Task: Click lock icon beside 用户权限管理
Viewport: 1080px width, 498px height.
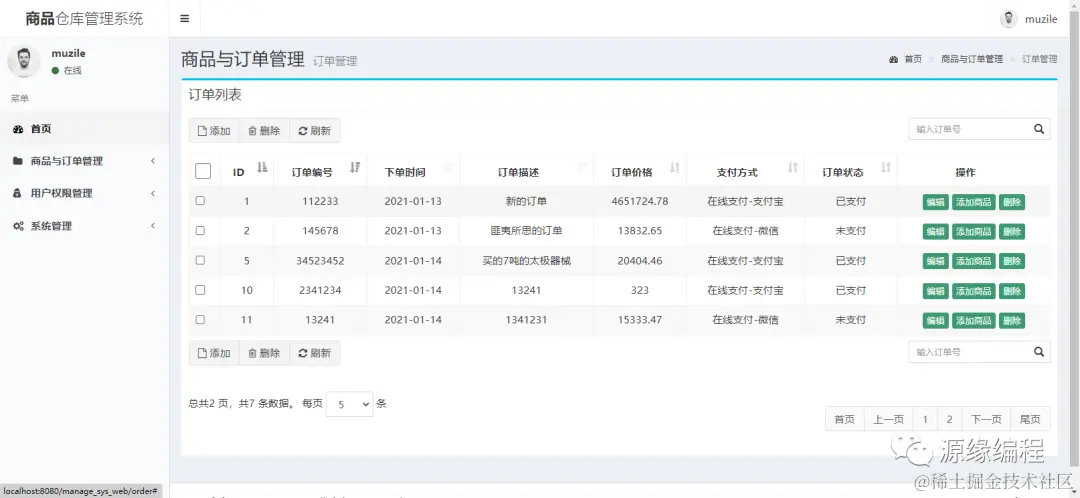Action: click(17, 194)
